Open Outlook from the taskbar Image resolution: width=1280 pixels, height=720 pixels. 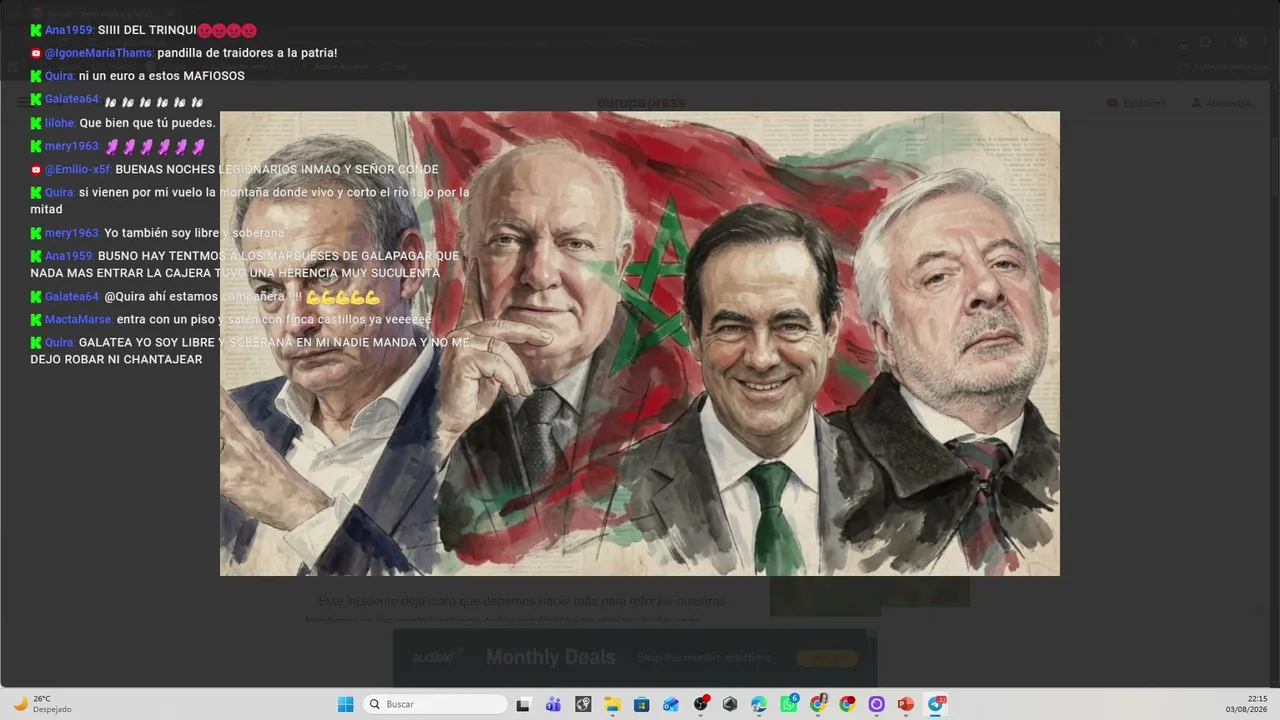[x=671, y=704]
